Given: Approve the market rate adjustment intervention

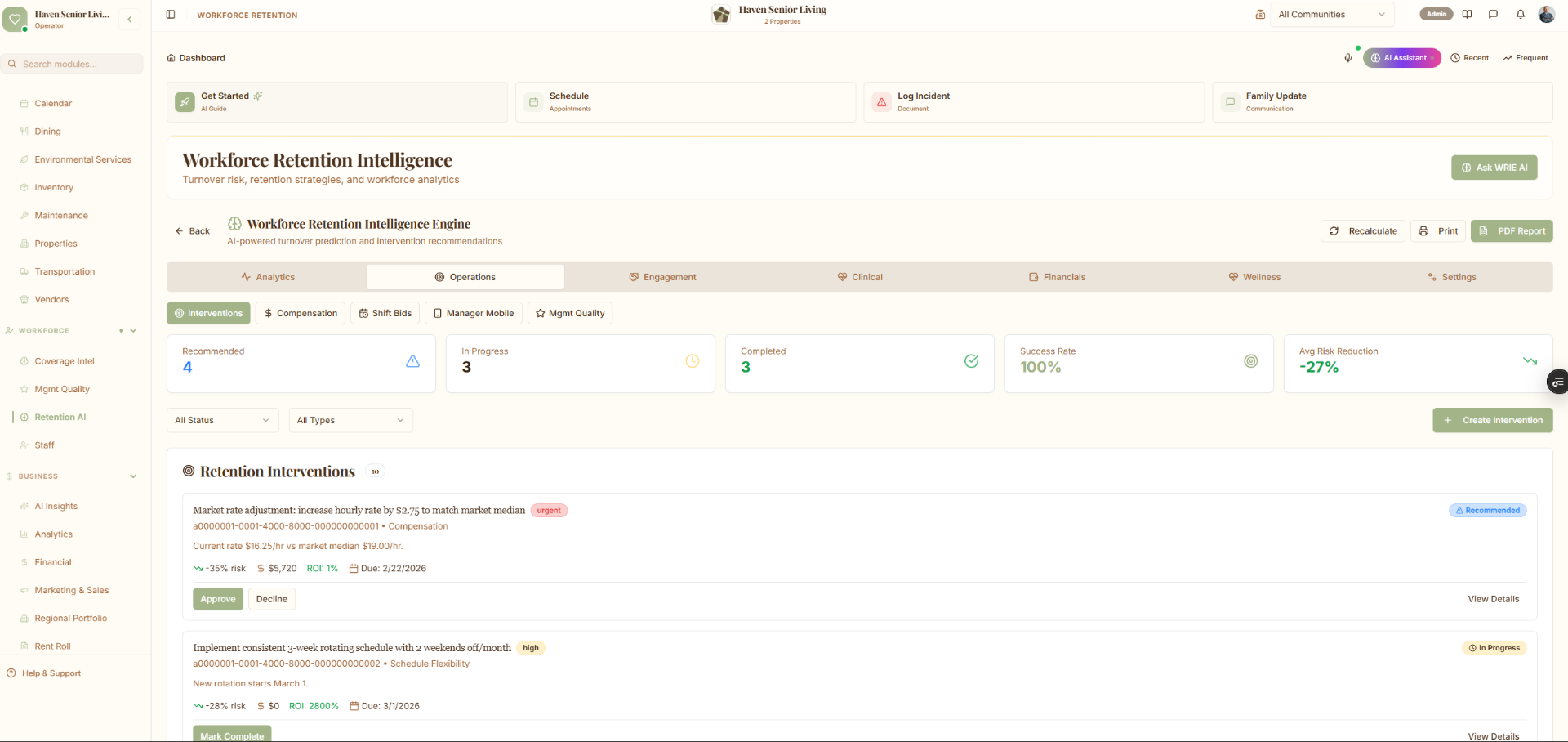Looking at the screenshot, I should (x=218, y=599).
